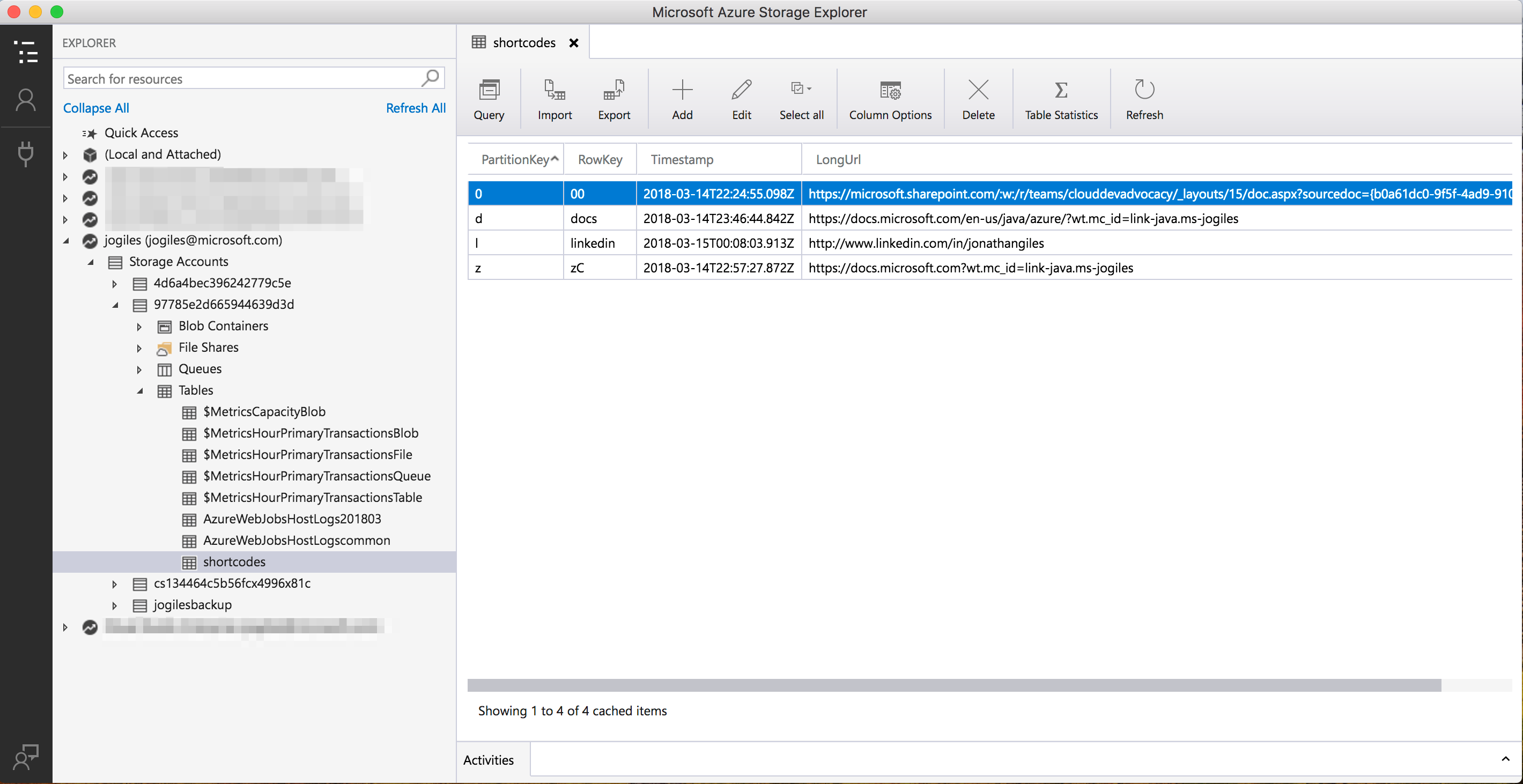1523x784 pixels.
Task: Sort by the PartitionKey column header
Action: click(x=515, y=160)
